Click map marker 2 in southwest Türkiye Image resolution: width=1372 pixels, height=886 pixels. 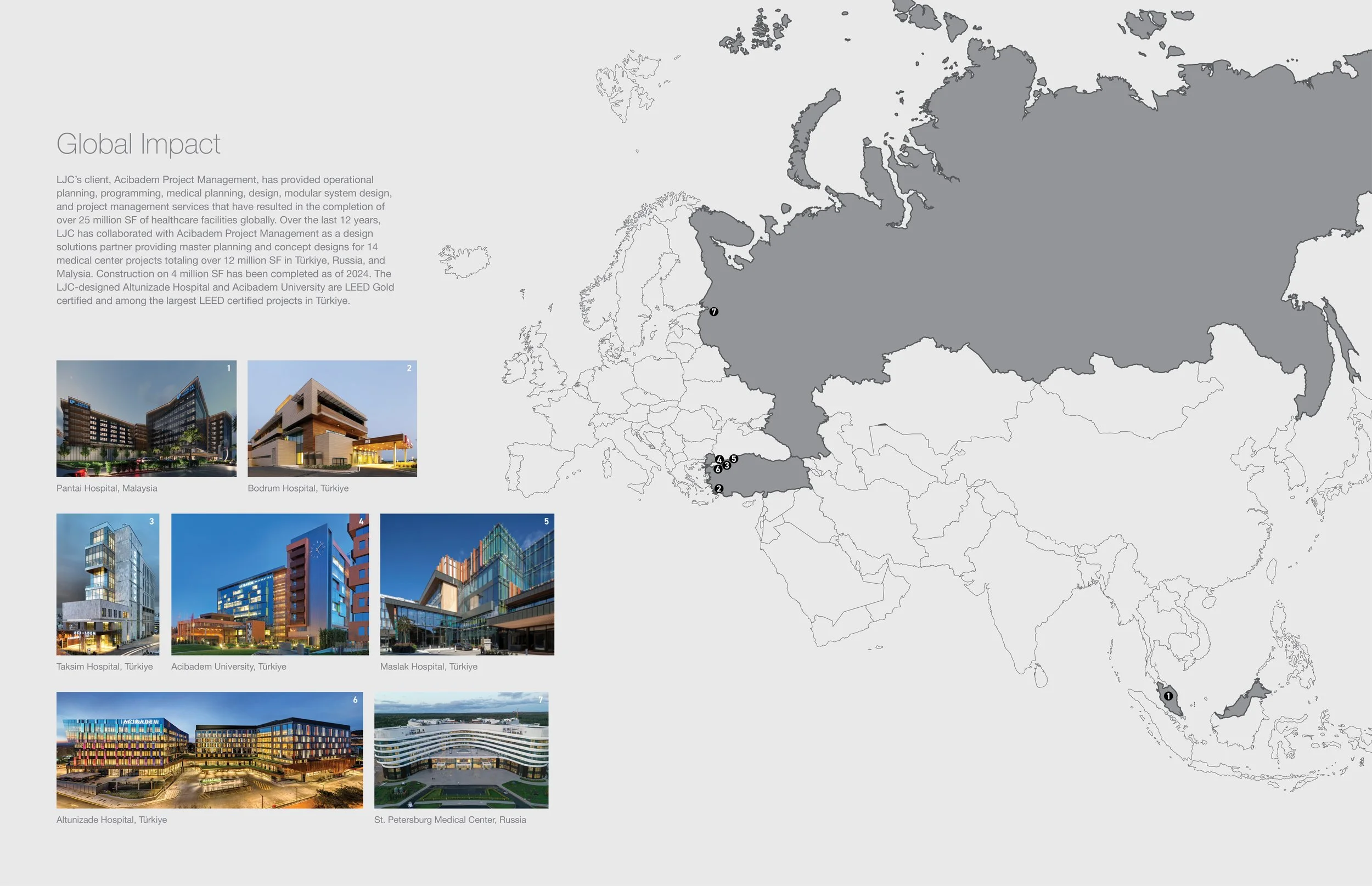(x=719, y=488)
